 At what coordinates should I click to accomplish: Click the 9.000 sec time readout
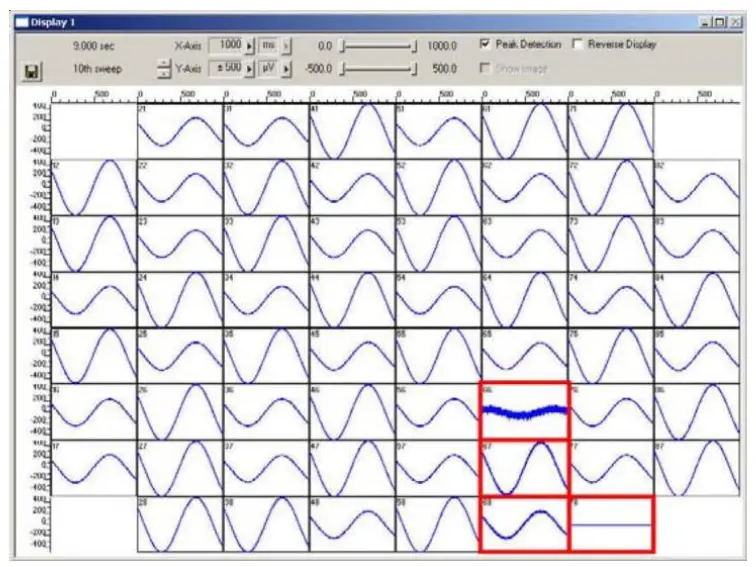(94, 46)
